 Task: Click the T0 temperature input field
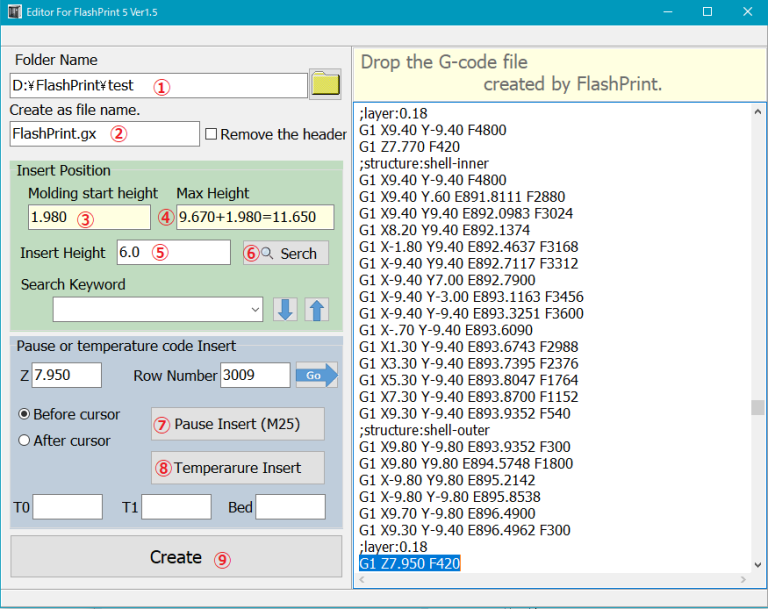[x=67, y=507]
